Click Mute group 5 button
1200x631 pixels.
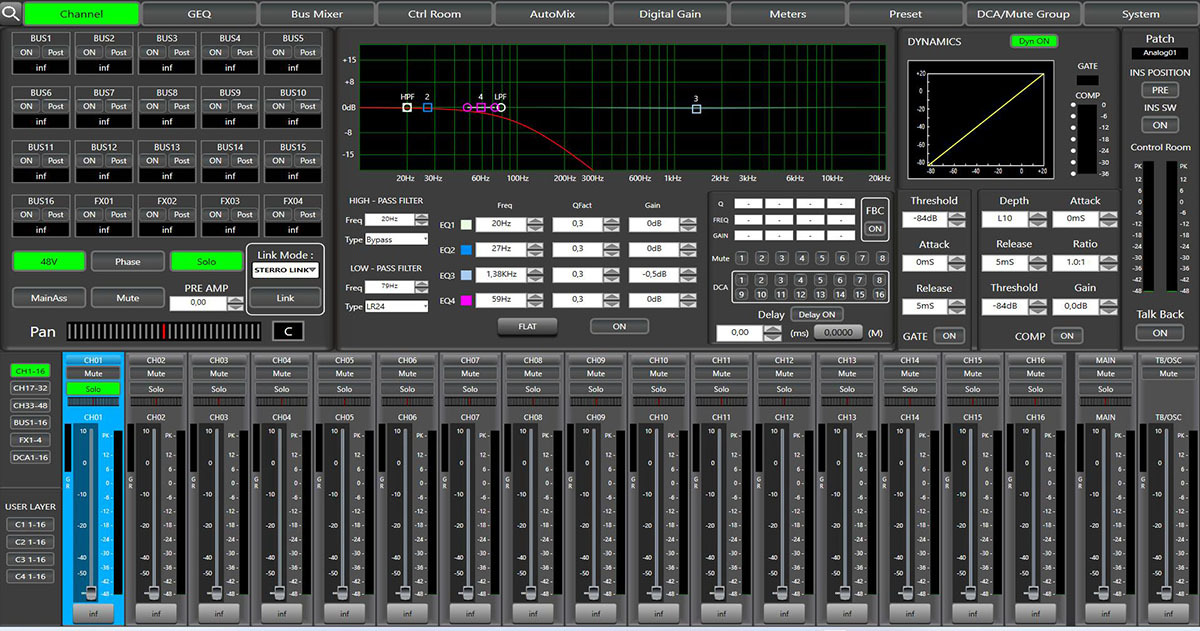(x=820, y=258)
